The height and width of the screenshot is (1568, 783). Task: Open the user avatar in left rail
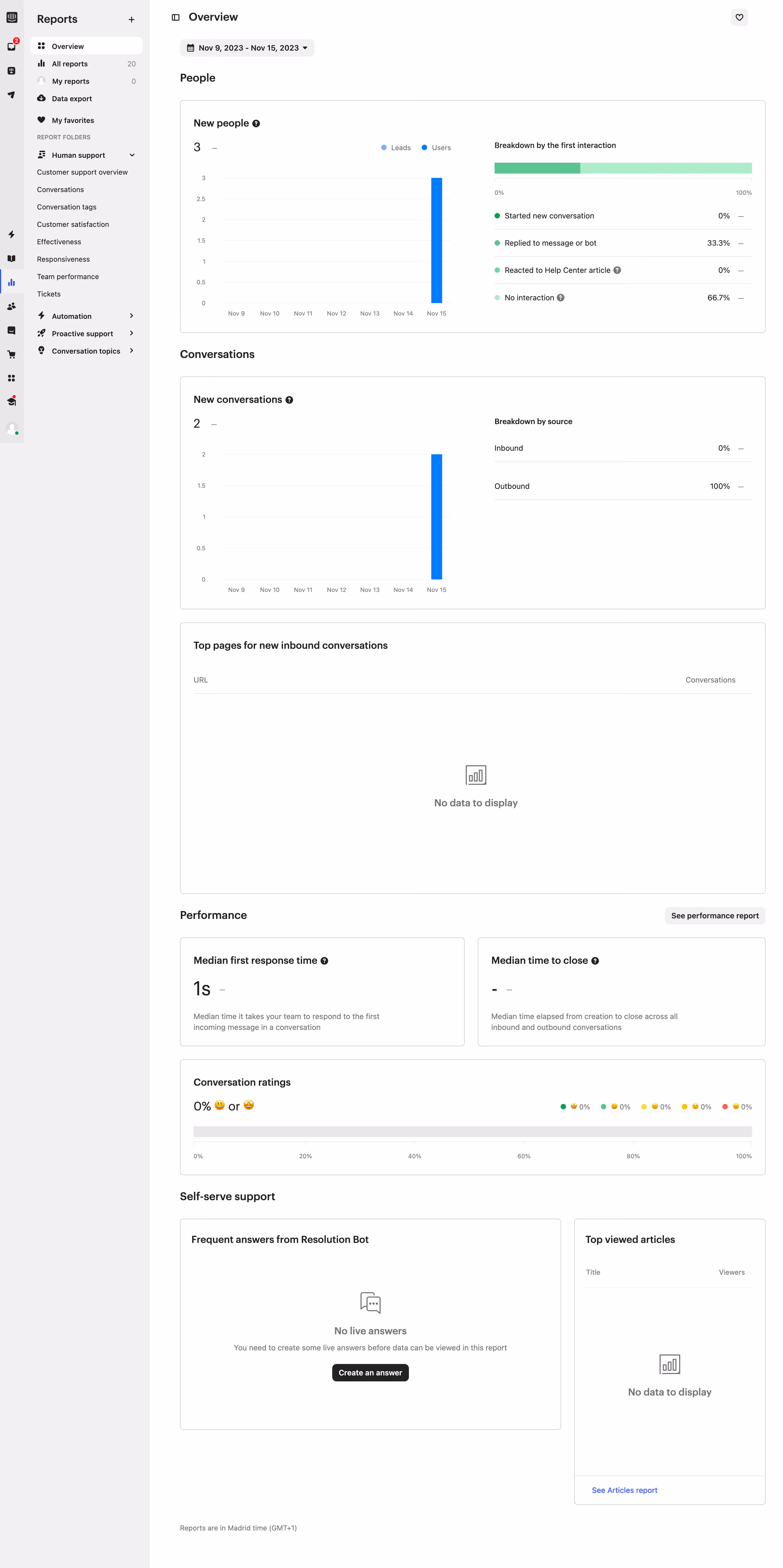pos(12,428)
